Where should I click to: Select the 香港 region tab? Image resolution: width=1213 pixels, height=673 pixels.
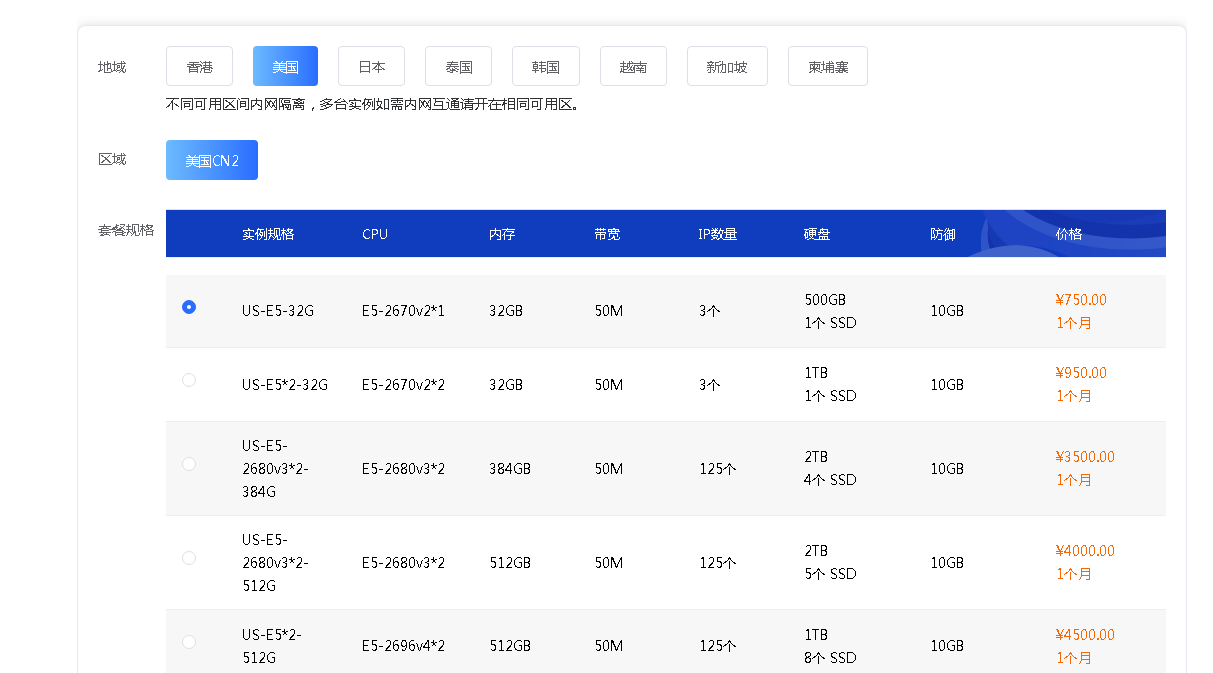pos(198,65)
